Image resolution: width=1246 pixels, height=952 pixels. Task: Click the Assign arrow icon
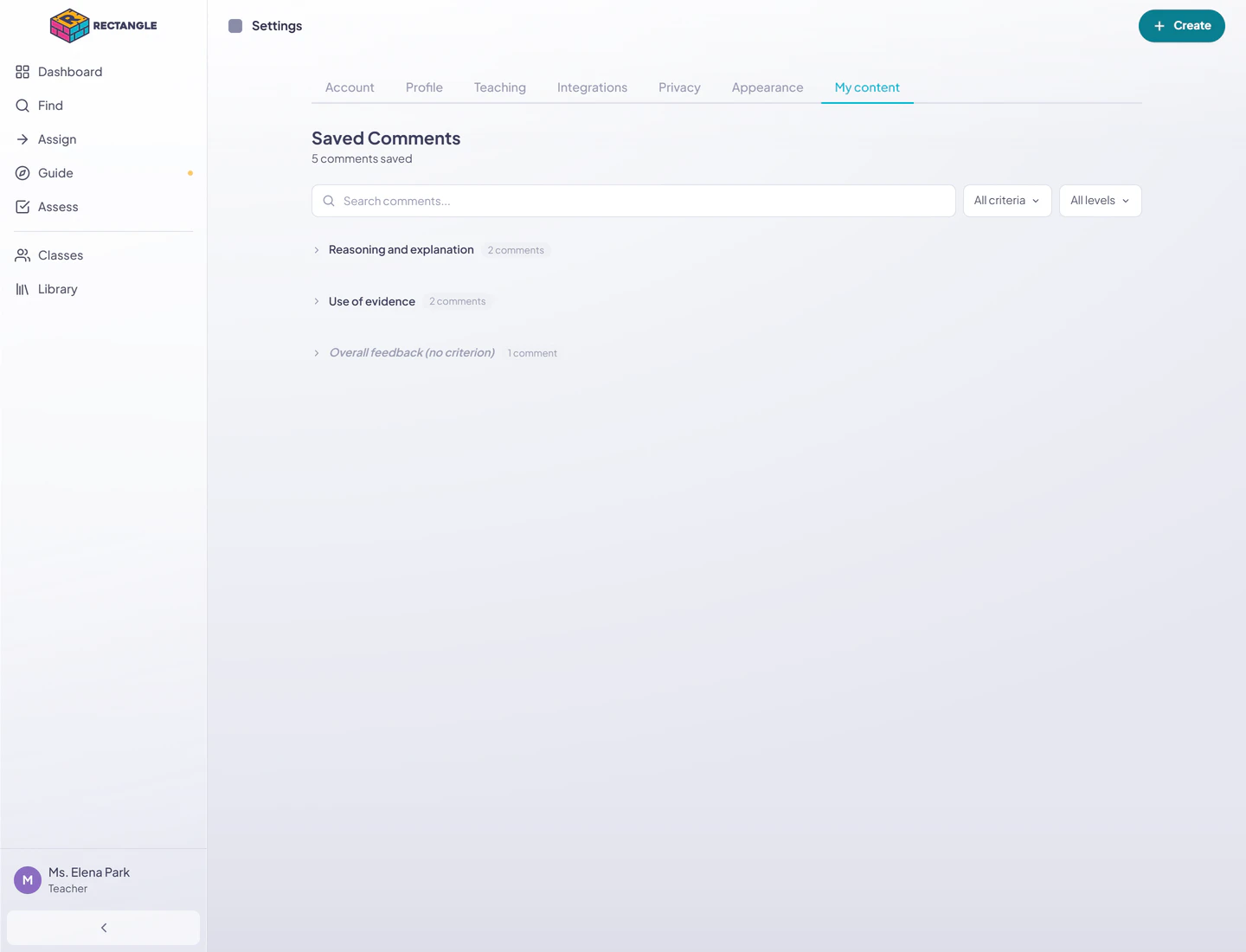tap(22, 139)
